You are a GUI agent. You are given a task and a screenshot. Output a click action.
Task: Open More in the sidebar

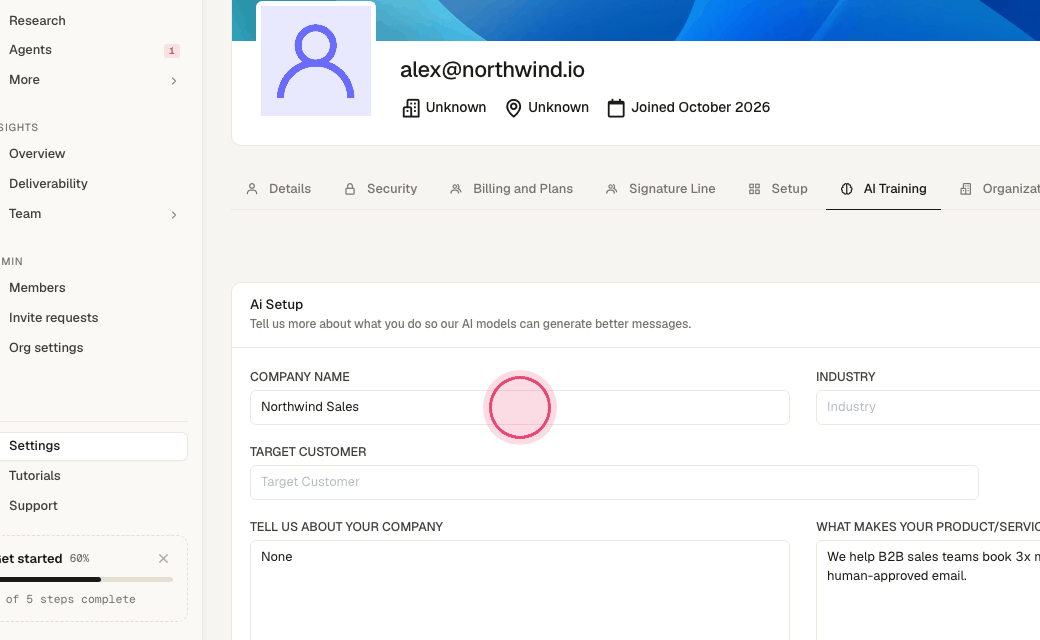tap(25, 80)
